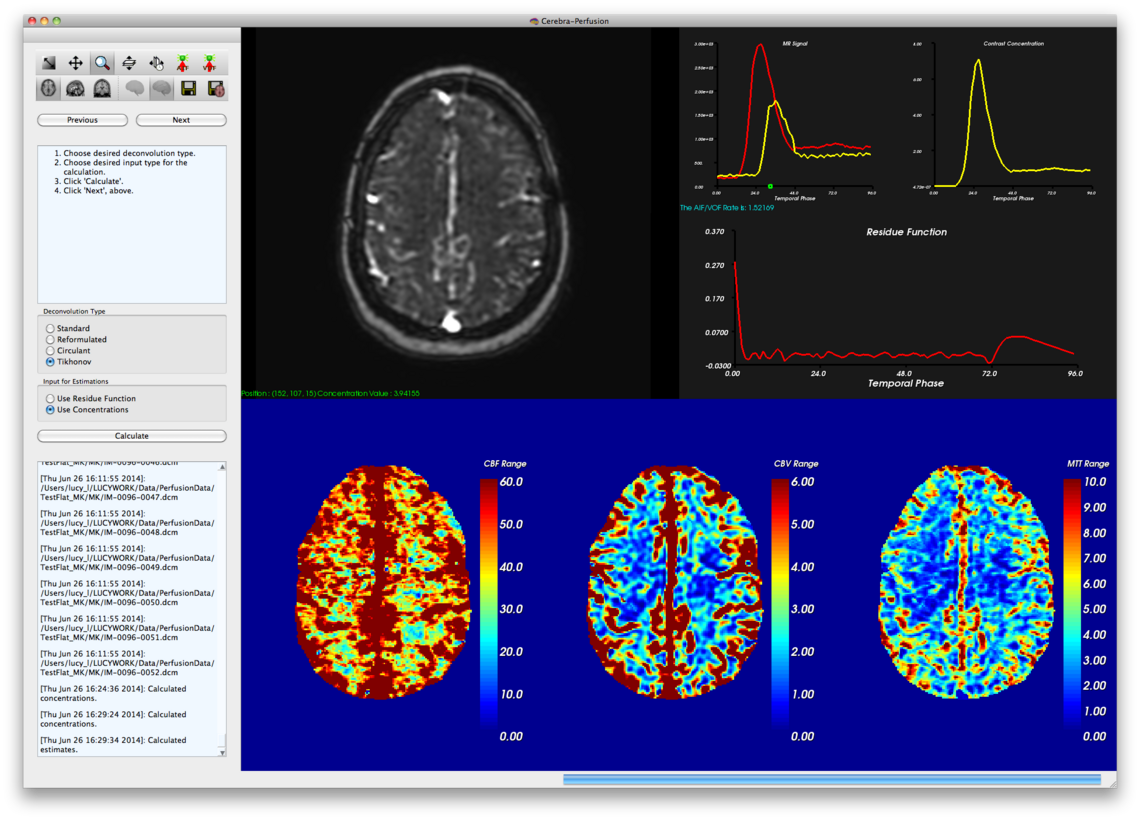Activate the pan (four-arrow) tool
The height and width of the screenshot is (820, 1140).
(76, 63)
